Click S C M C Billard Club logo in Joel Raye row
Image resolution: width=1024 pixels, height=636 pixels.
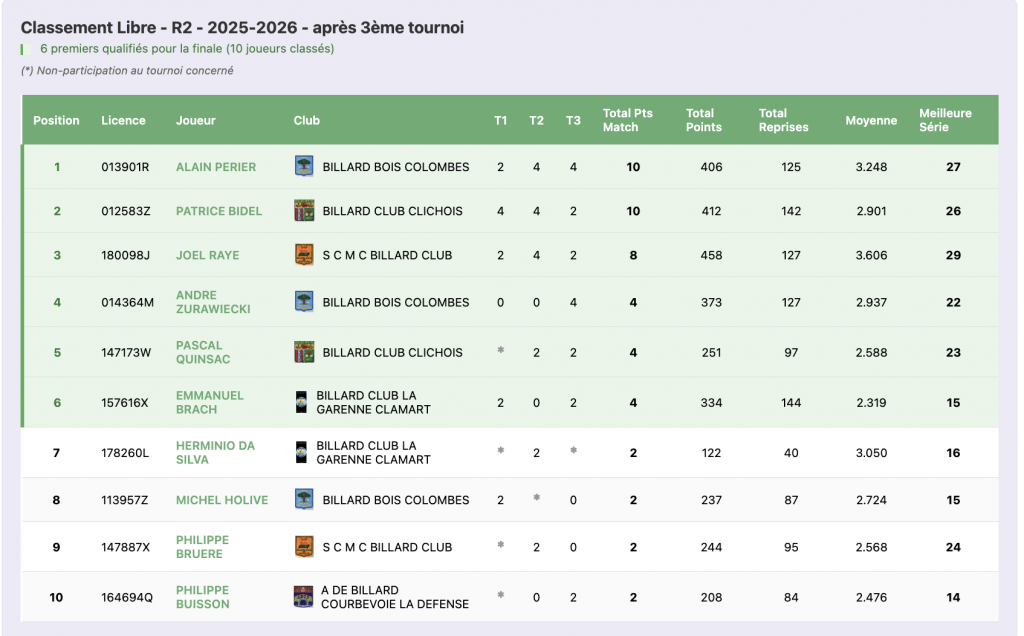tap(304, 255)
